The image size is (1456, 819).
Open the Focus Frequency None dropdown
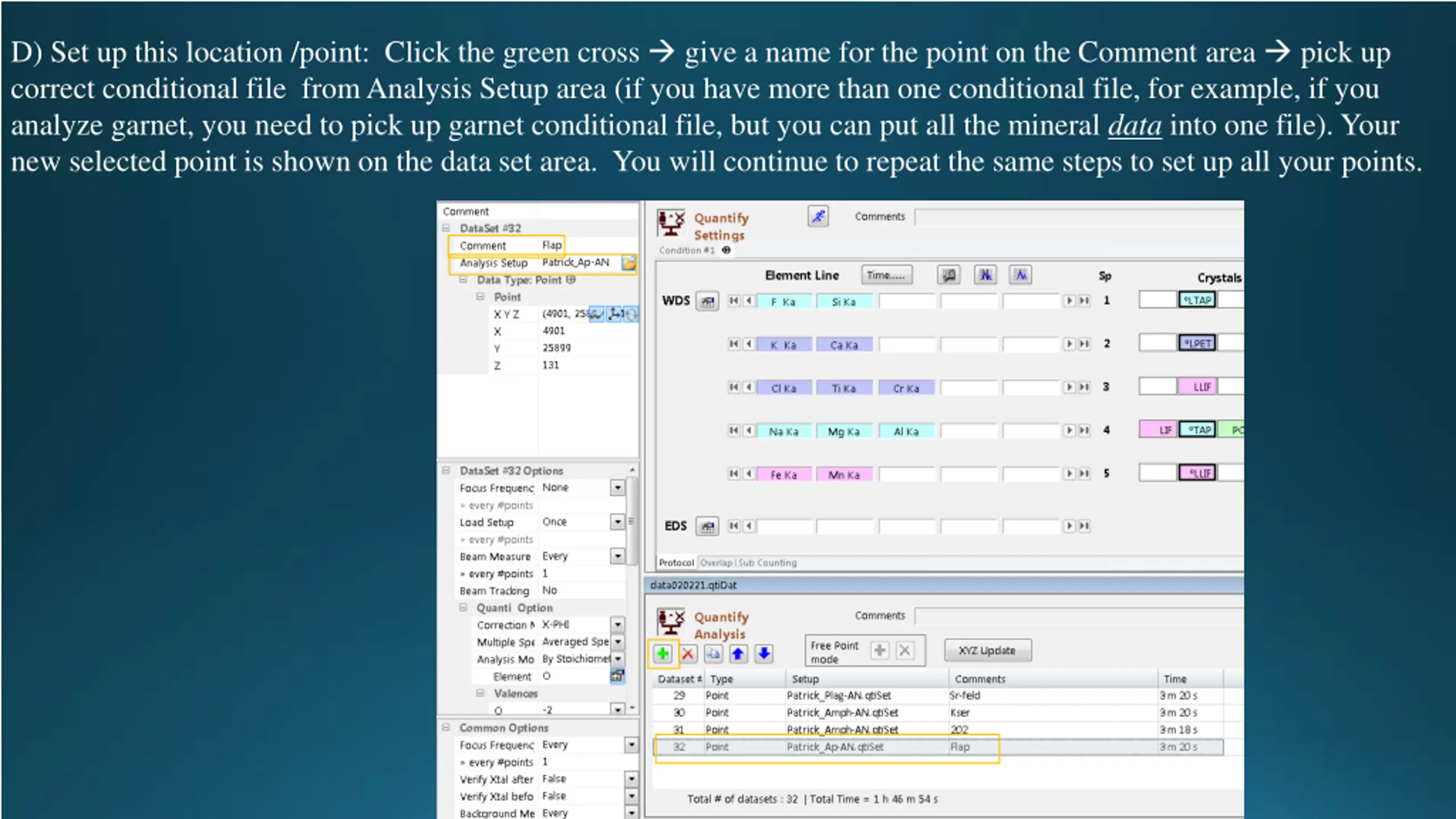click(617, 488)
